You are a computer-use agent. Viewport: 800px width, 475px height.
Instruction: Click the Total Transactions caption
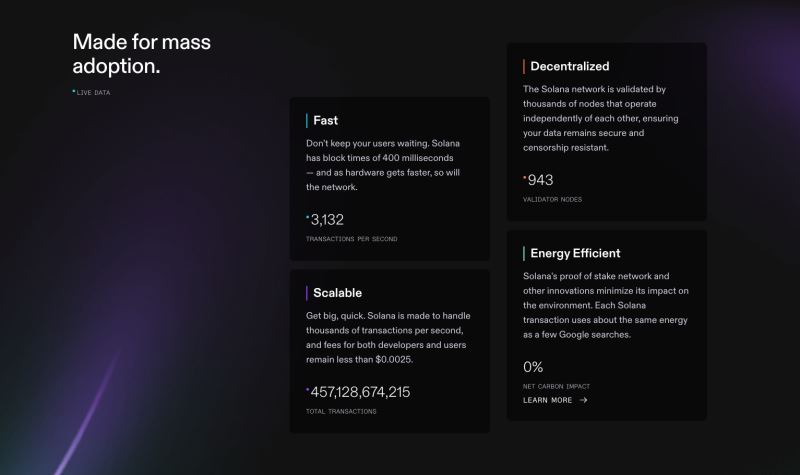(341, 411)
